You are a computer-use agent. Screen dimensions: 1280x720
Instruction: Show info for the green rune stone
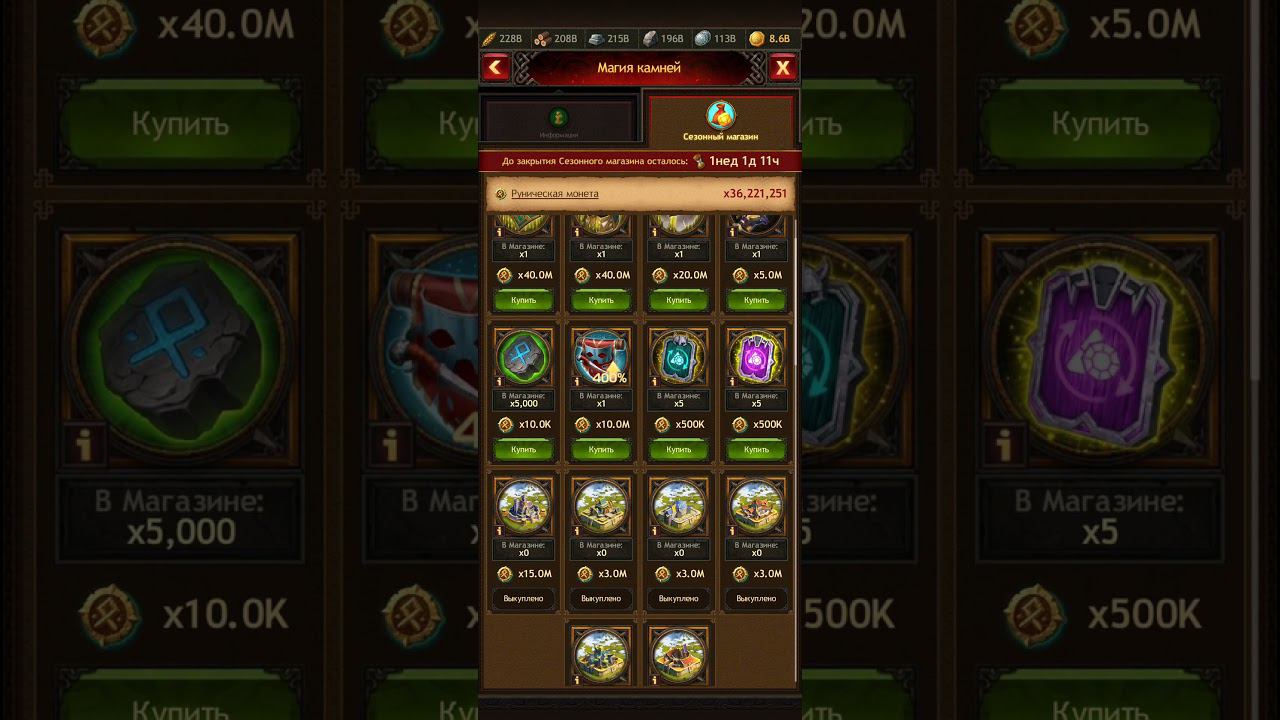tap(500, 381)
